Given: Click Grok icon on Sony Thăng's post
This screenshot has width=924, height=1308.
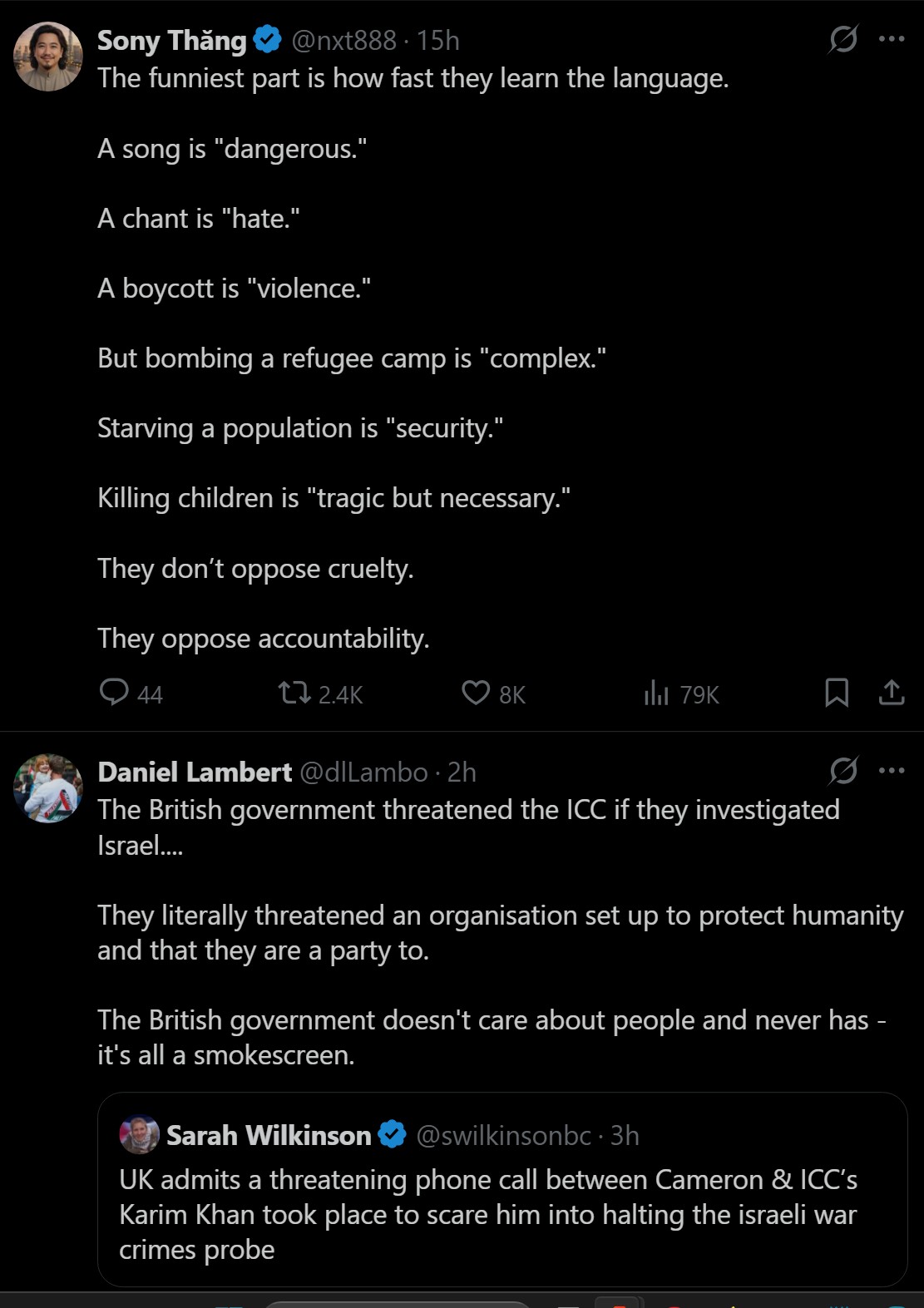Looking at the screenshot, I should [843, 39].
